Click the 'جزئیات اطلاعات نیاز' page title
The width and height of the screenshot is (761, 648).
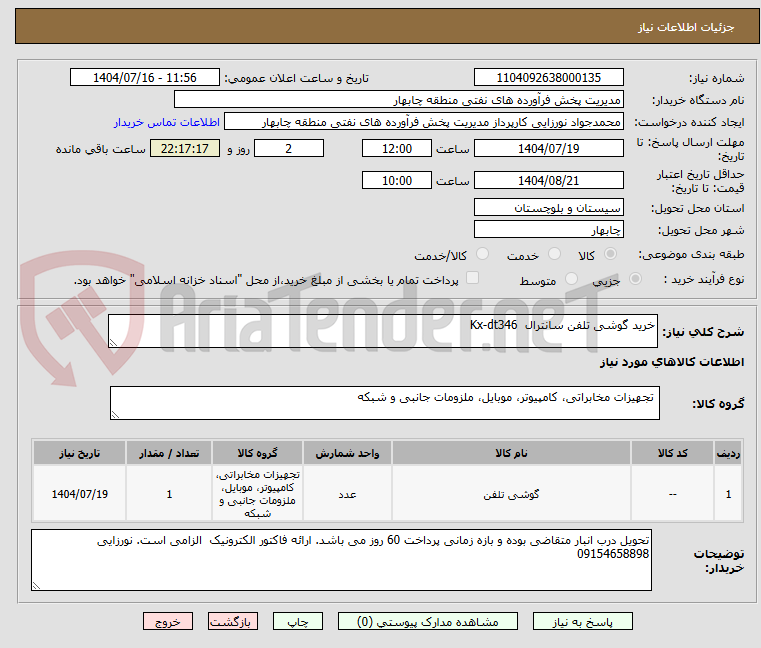685,27
